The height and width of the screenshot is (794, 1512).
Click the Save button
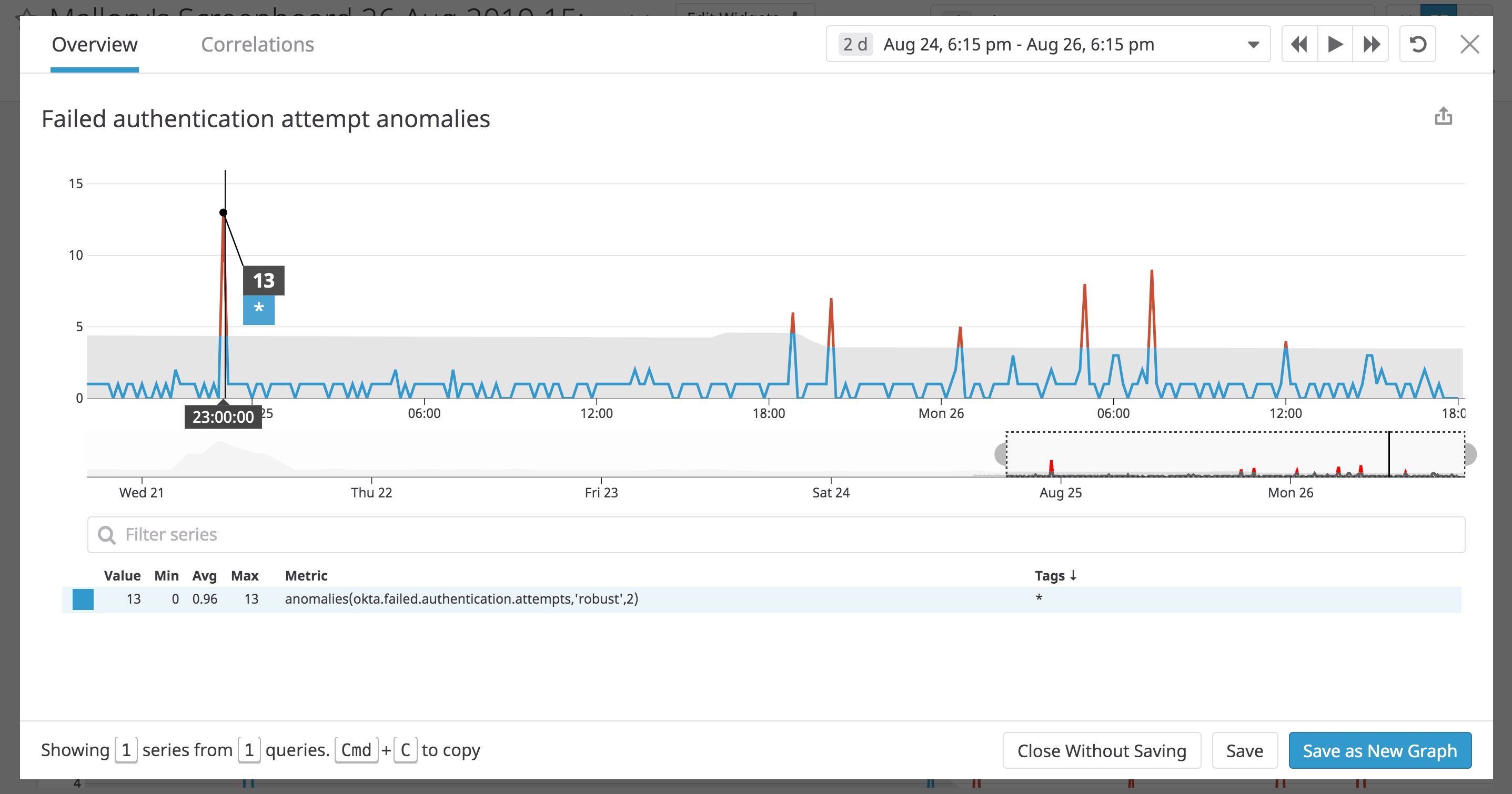click(x=1244, y=750)
